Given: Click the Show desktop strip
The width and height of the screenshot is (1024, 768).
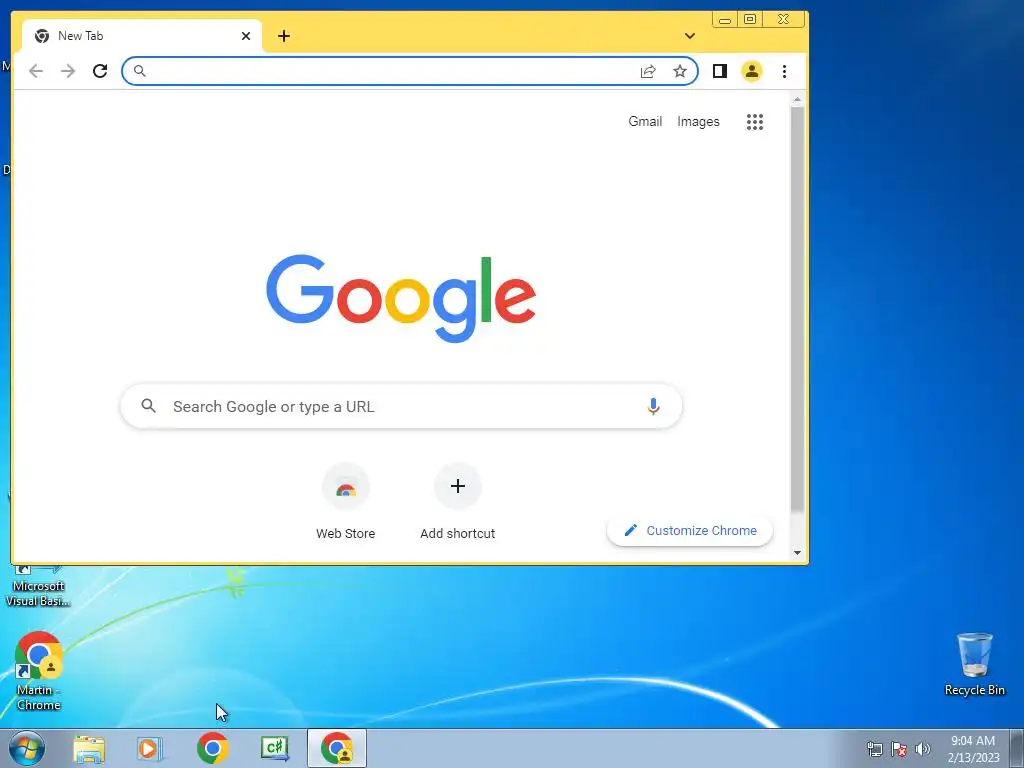Looking at the screenshot, I should coord(1017,749).
